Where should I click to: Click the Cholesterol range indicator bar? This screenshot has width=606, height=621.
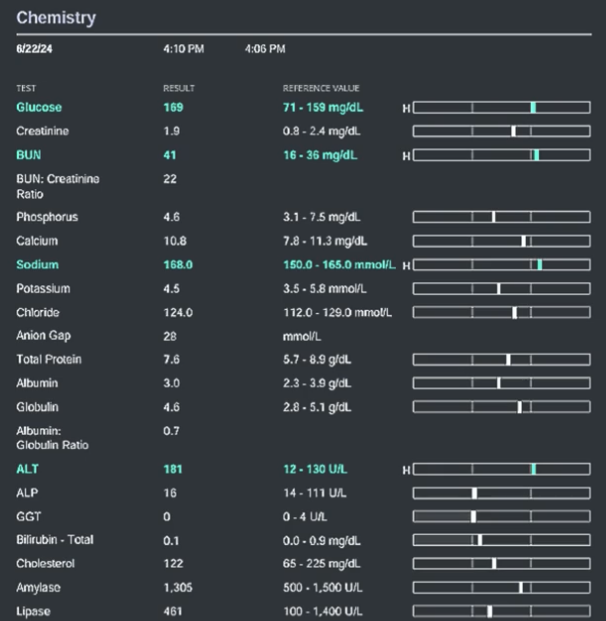(x=501, y=564)
